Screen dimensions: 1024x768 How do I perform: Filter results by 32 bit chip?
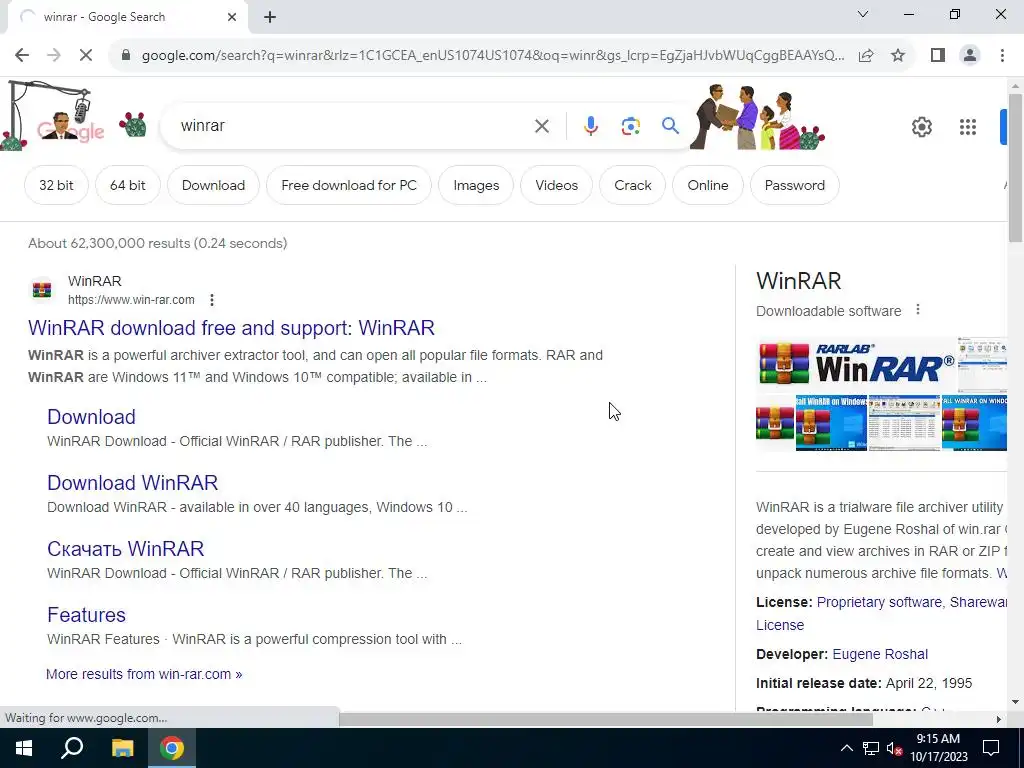(x=56, y=185)
